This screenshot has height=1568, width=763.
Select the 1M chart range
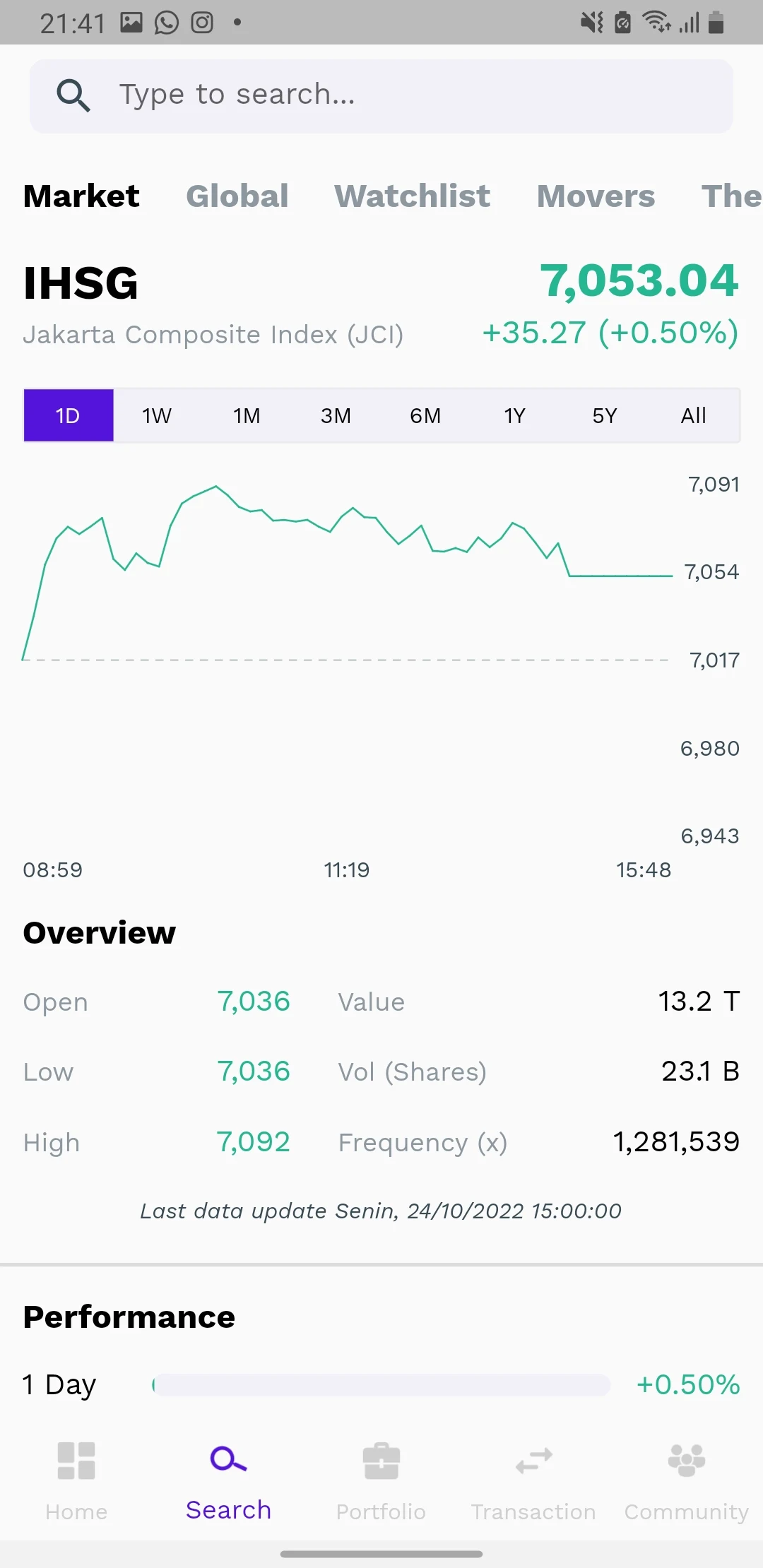[247, 416]
